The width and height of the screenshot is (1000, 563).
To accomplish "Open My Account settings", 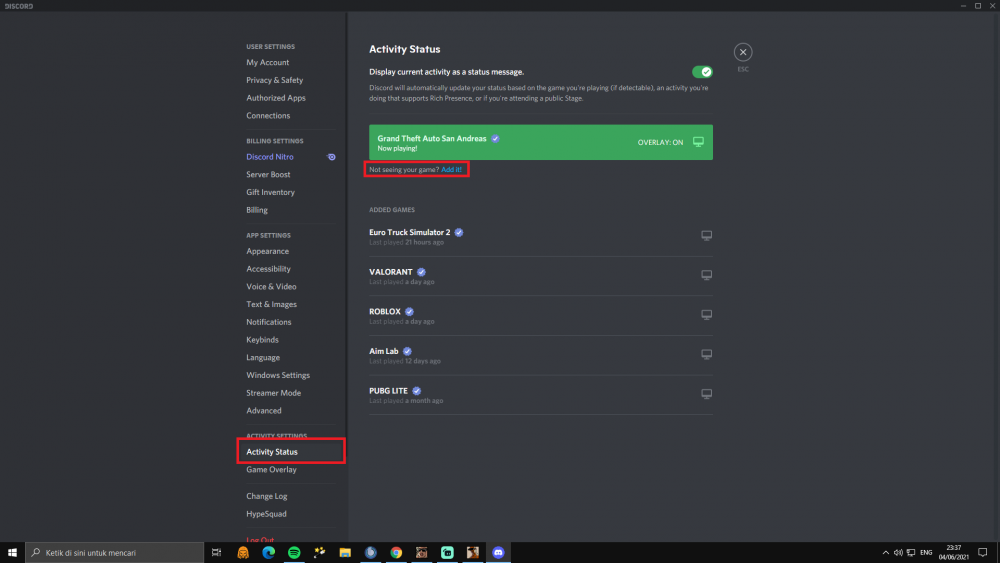I will tap(267, 62).
